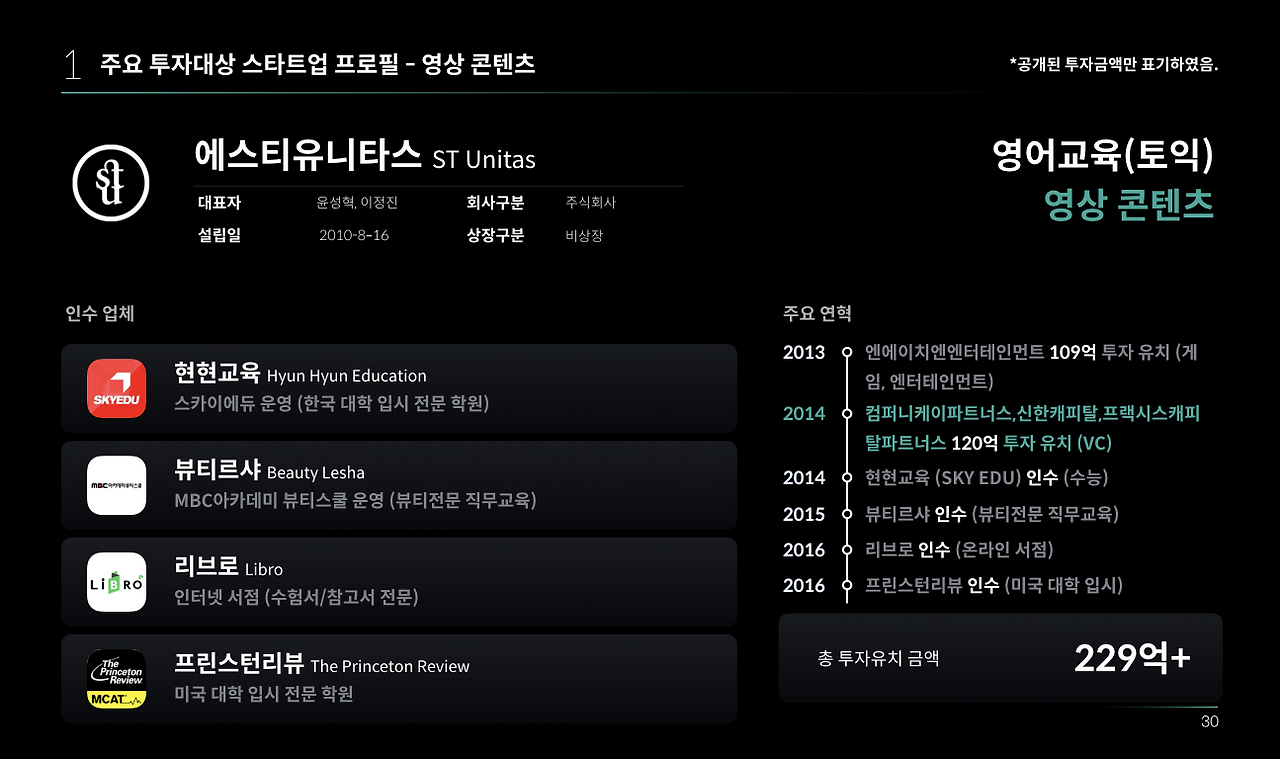The image size is (1280, 759).
Task: Click the '인수 업체' section heading
Action: click(x=100, y=313)
